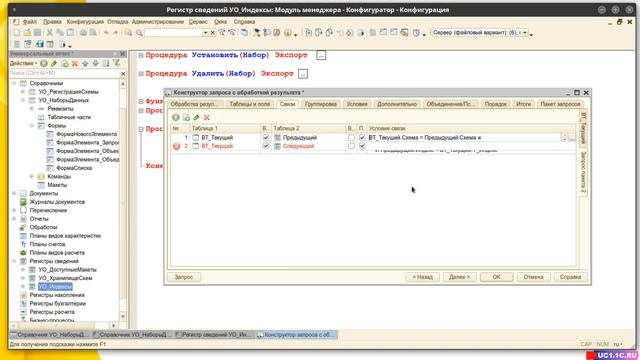
Task: Click the red X delete icon in tree toolbar
Action: (75, 63)
